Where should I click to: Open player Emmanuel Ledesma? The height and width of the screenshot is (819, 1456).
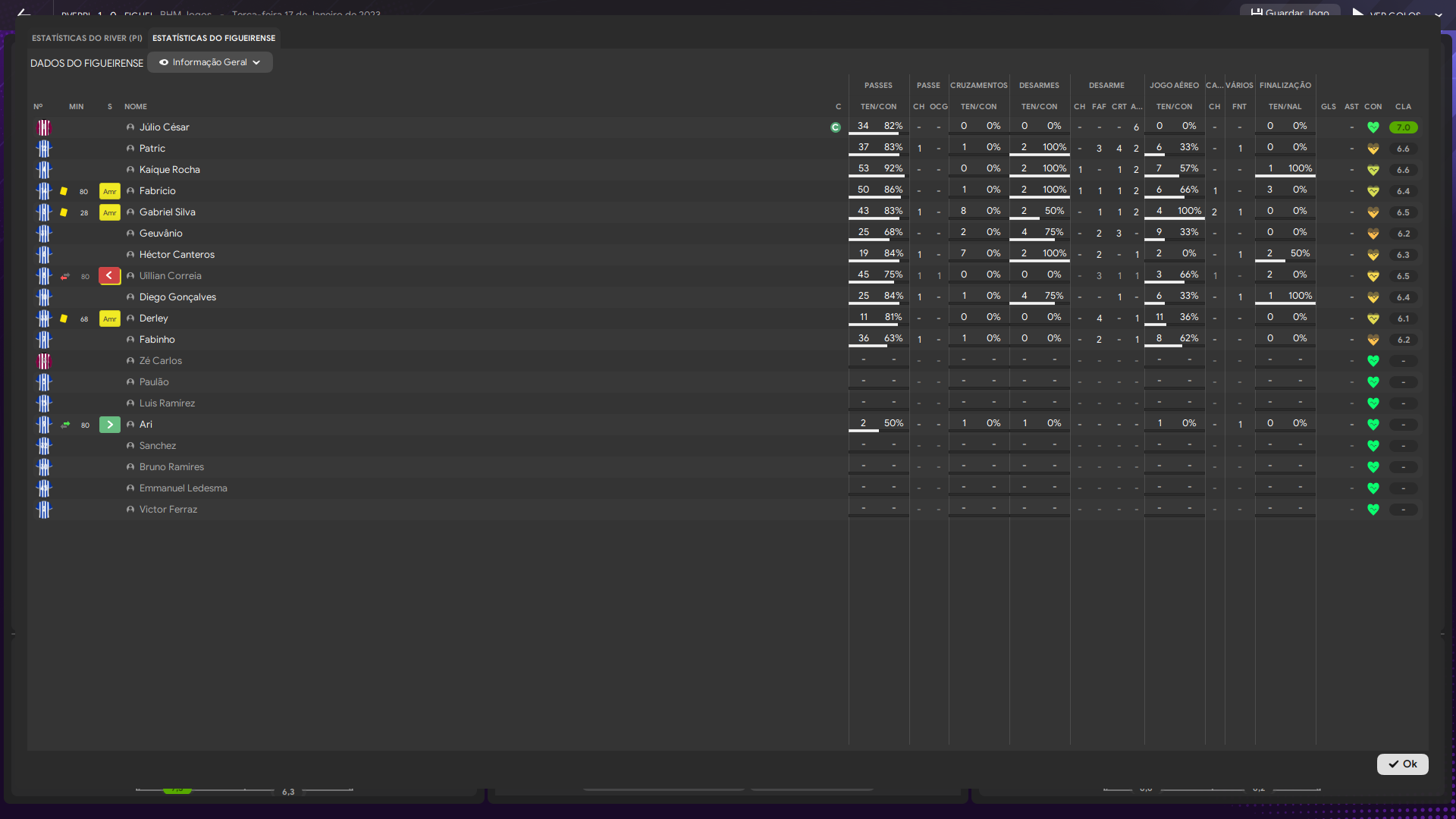[x=184, y=488]
